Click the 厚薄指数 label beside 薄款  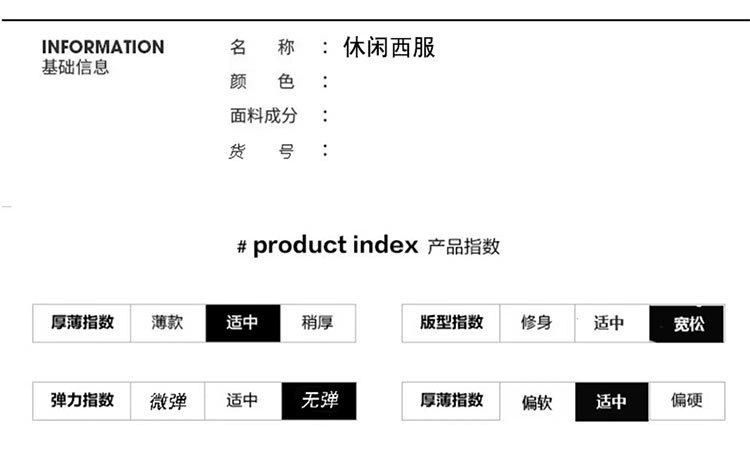pyautogui.click(x=82, y=323)
